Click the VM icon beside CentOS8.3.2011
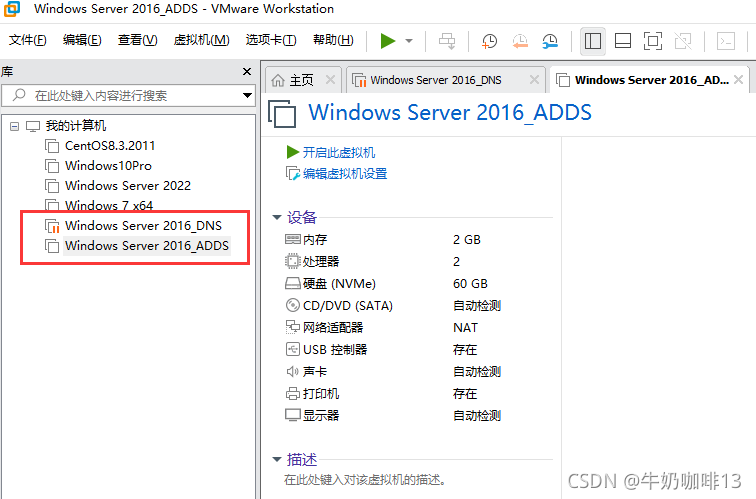The height and width of the screenshot is (499, 756). pyautogui.click(x=52, y=146)
